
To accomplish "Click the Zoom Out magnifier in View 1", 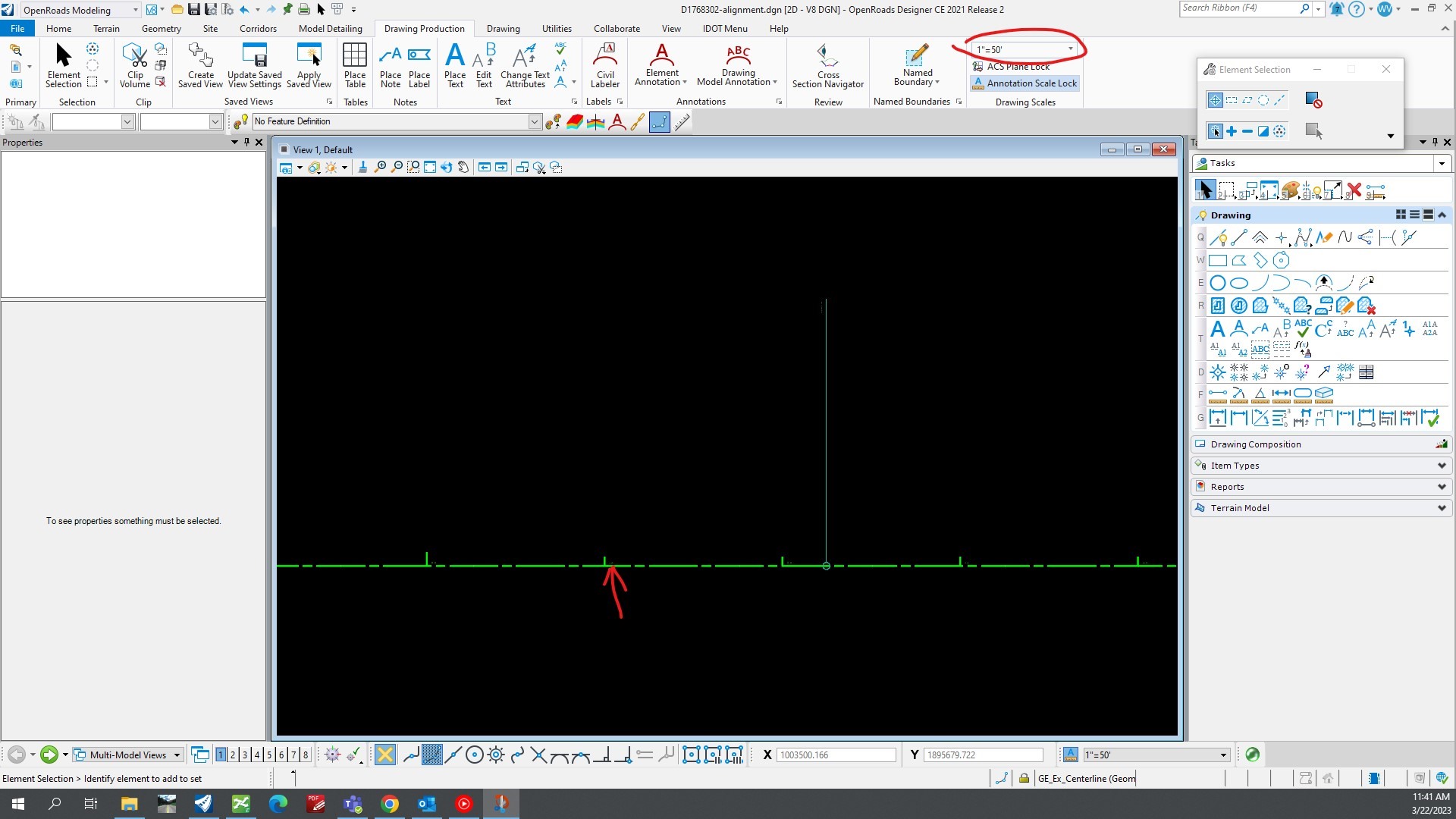I will (x=397, y=168).
